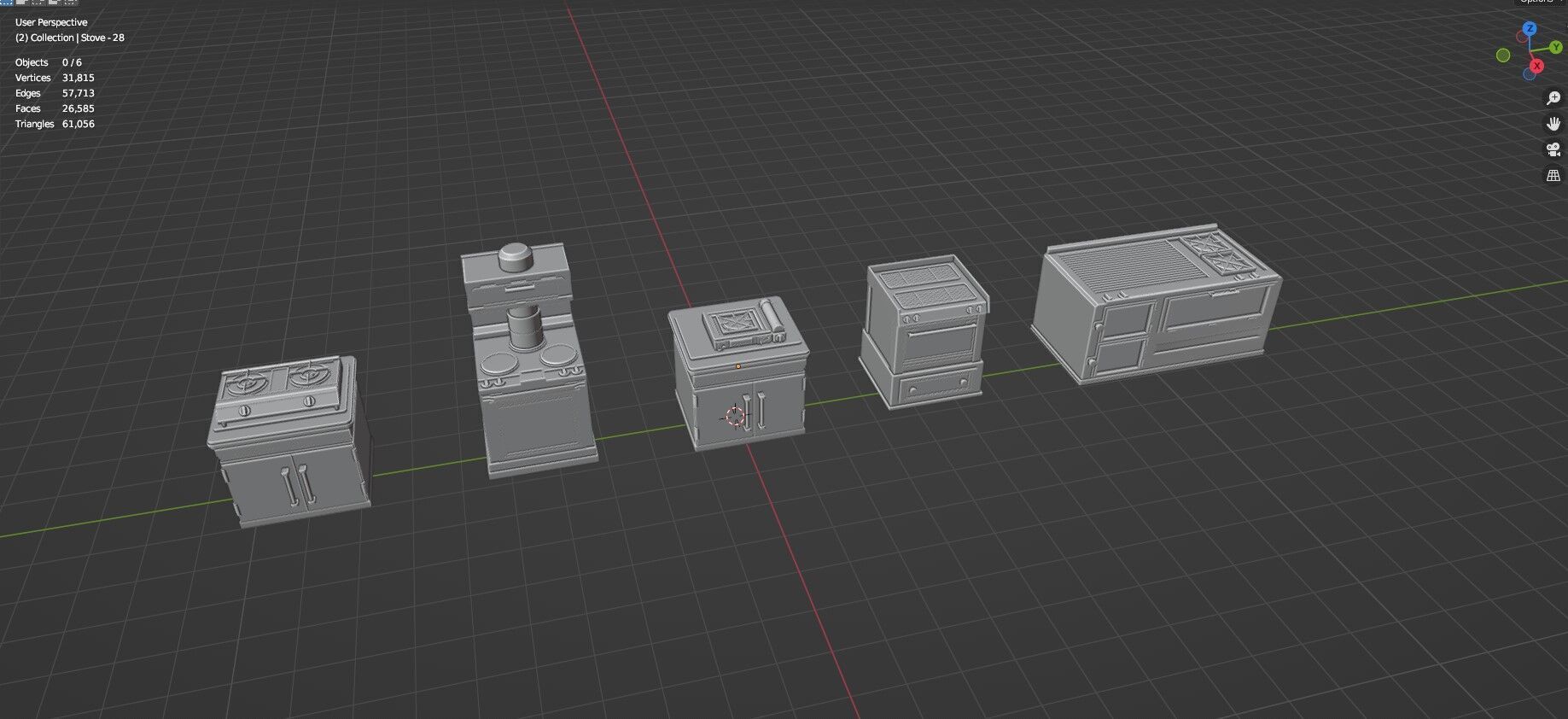Click the 'Faces' statistics label
The image size is (1568, 719).
[x=27, y=108]
